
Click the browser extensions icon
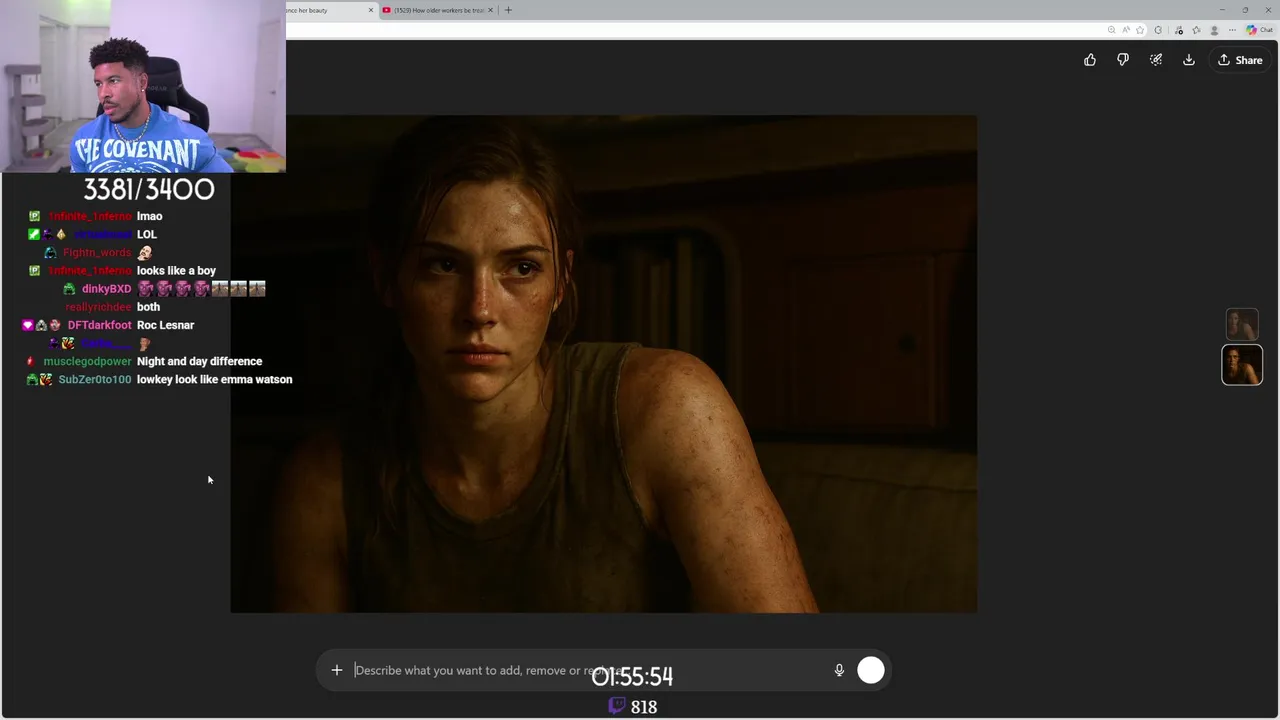[x=1158, y=30]
